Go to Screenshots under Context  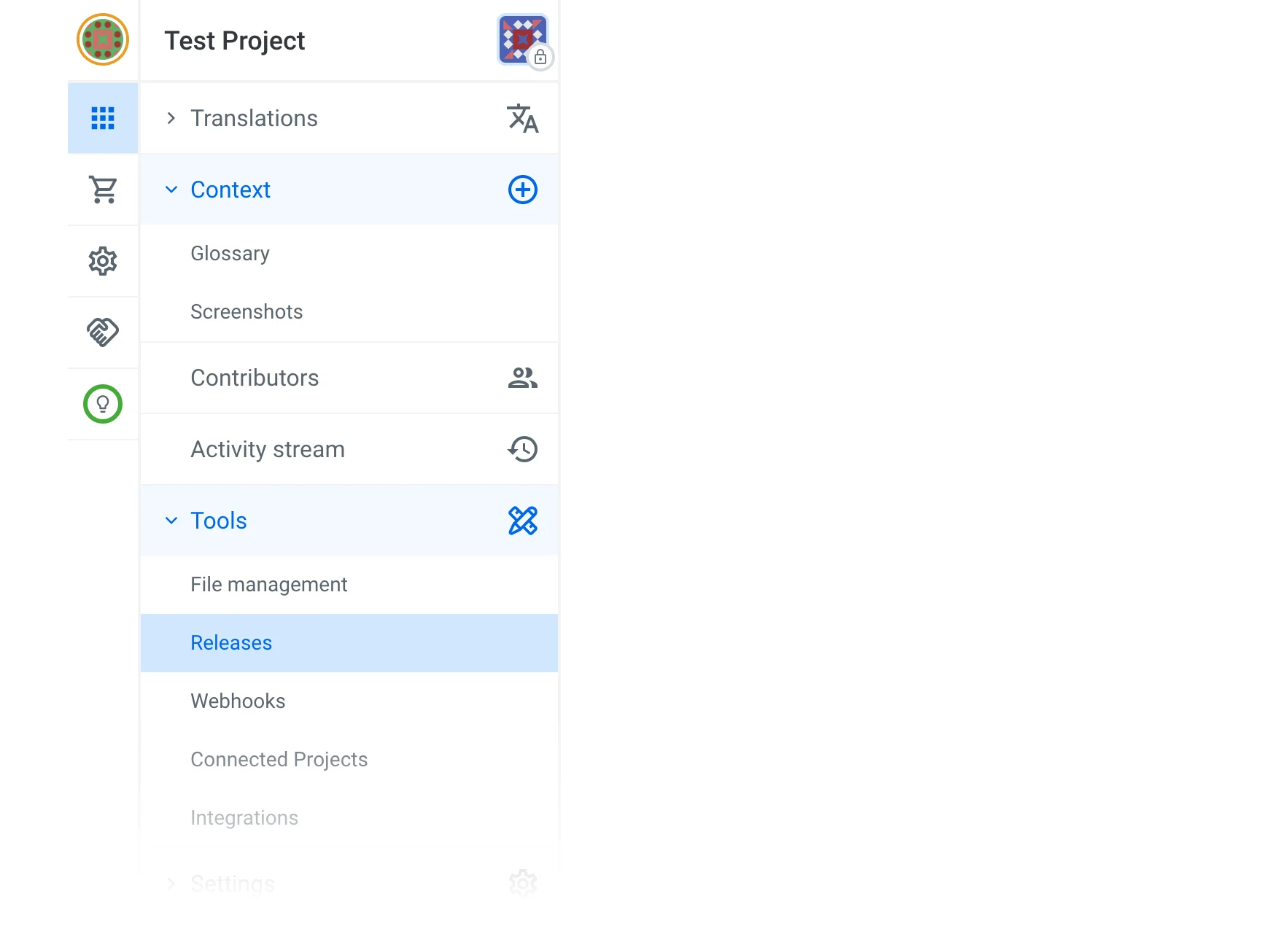[247, 312]
